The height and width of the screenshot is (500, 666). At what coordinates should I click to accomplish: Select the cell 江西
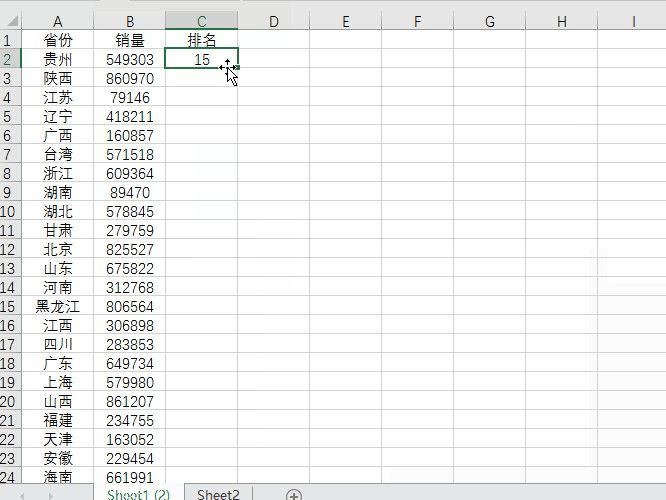[x=58, y=325]
